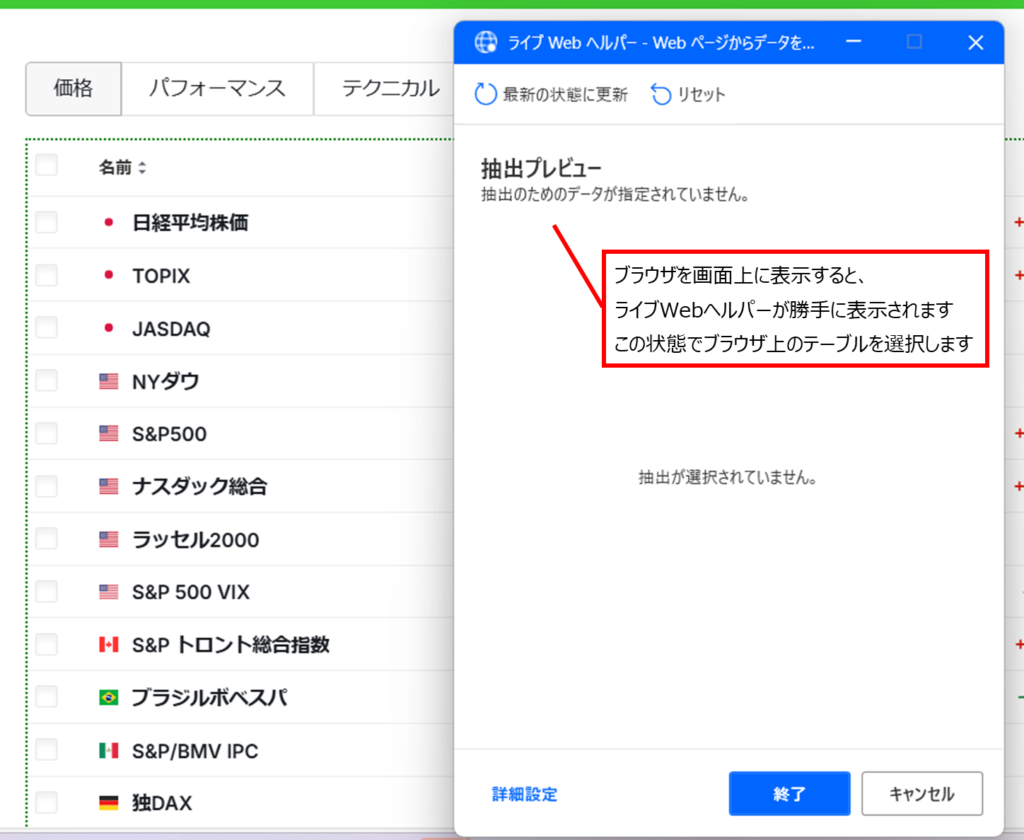1024x840 pixels.
Task: Check the box for TOPIX
Action: (x=46, y=275)
